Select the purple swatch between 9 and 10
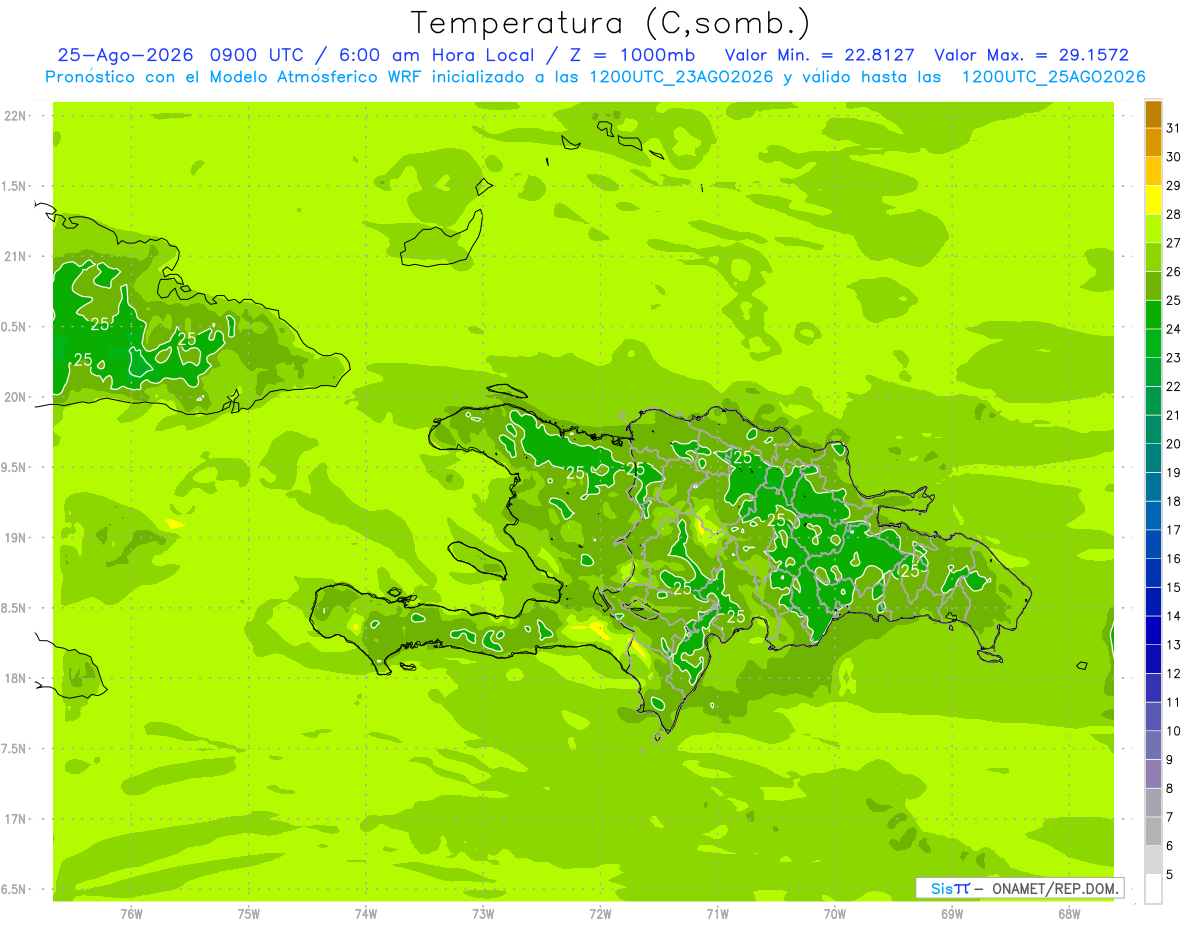Screen dimensions: 1200x927 pos(1153,745)
